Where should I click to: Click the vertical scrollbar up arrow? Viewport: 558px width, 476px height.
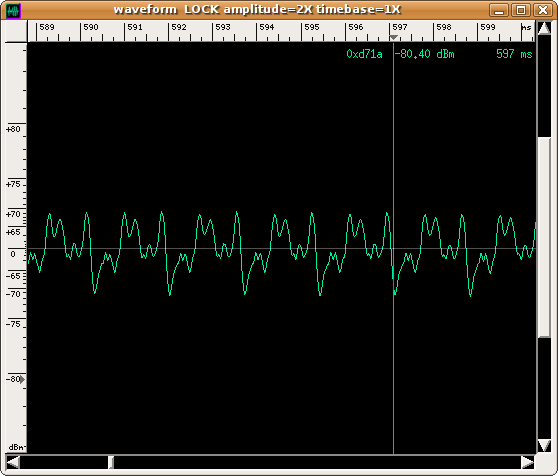coord(544,28)
